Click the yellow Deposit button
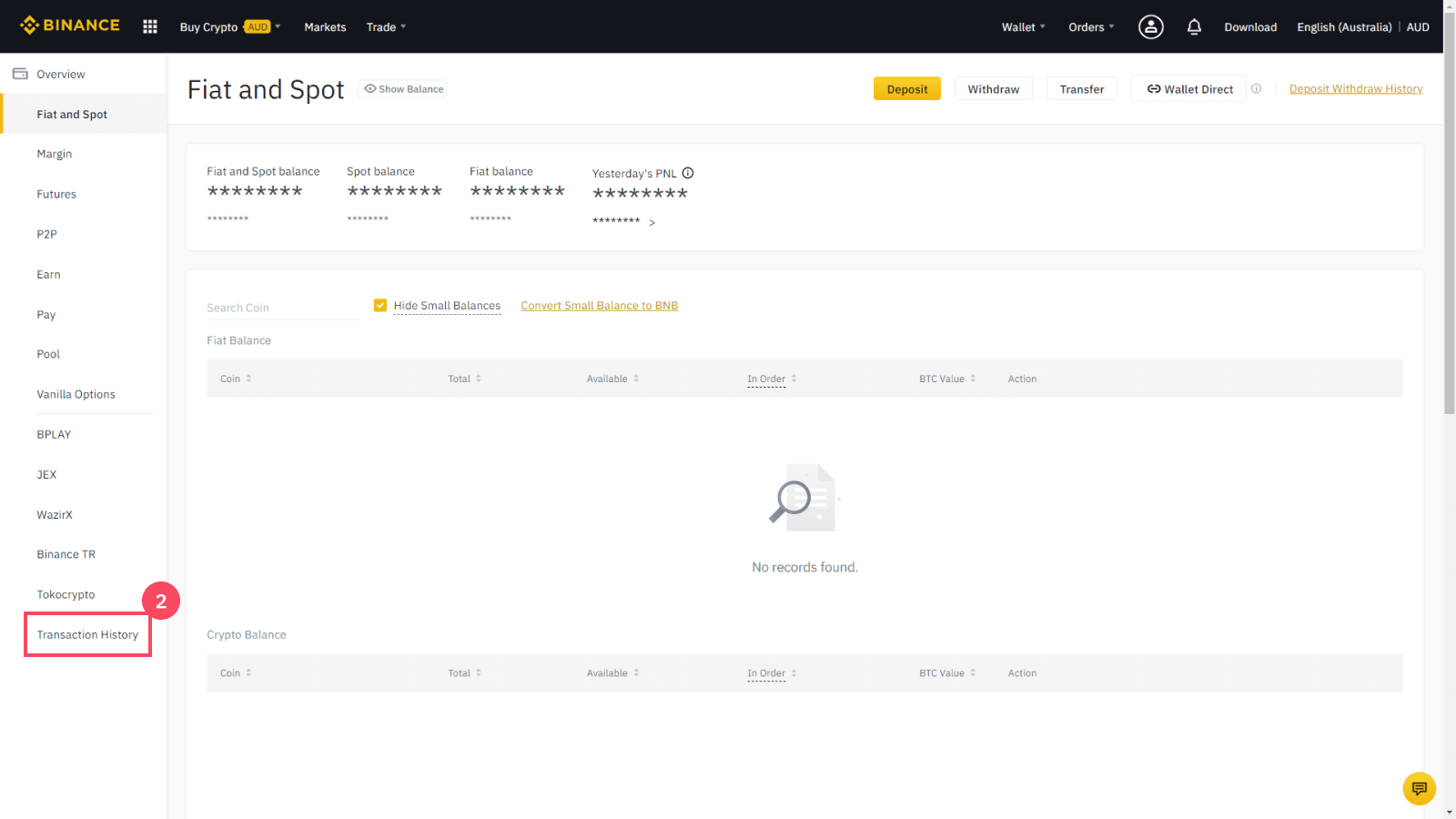Image resolution: width=1456 pixels, height=819 pixels. (907, 88)
